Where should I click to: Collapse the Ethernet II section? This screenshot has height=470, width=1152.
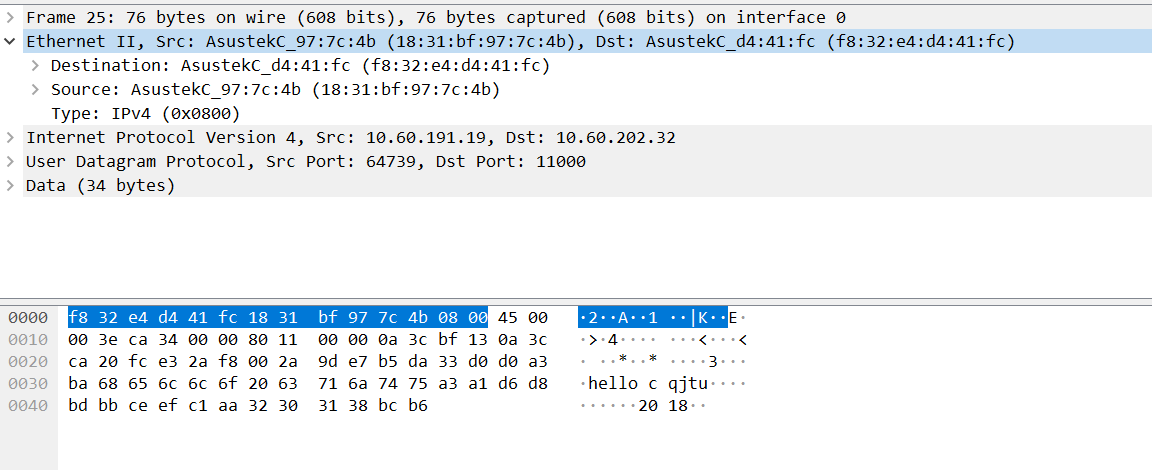point(10,41)
